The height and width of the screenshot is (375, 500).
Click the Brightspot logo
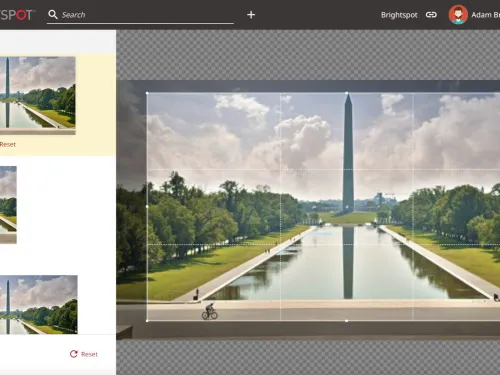point(17,15)
